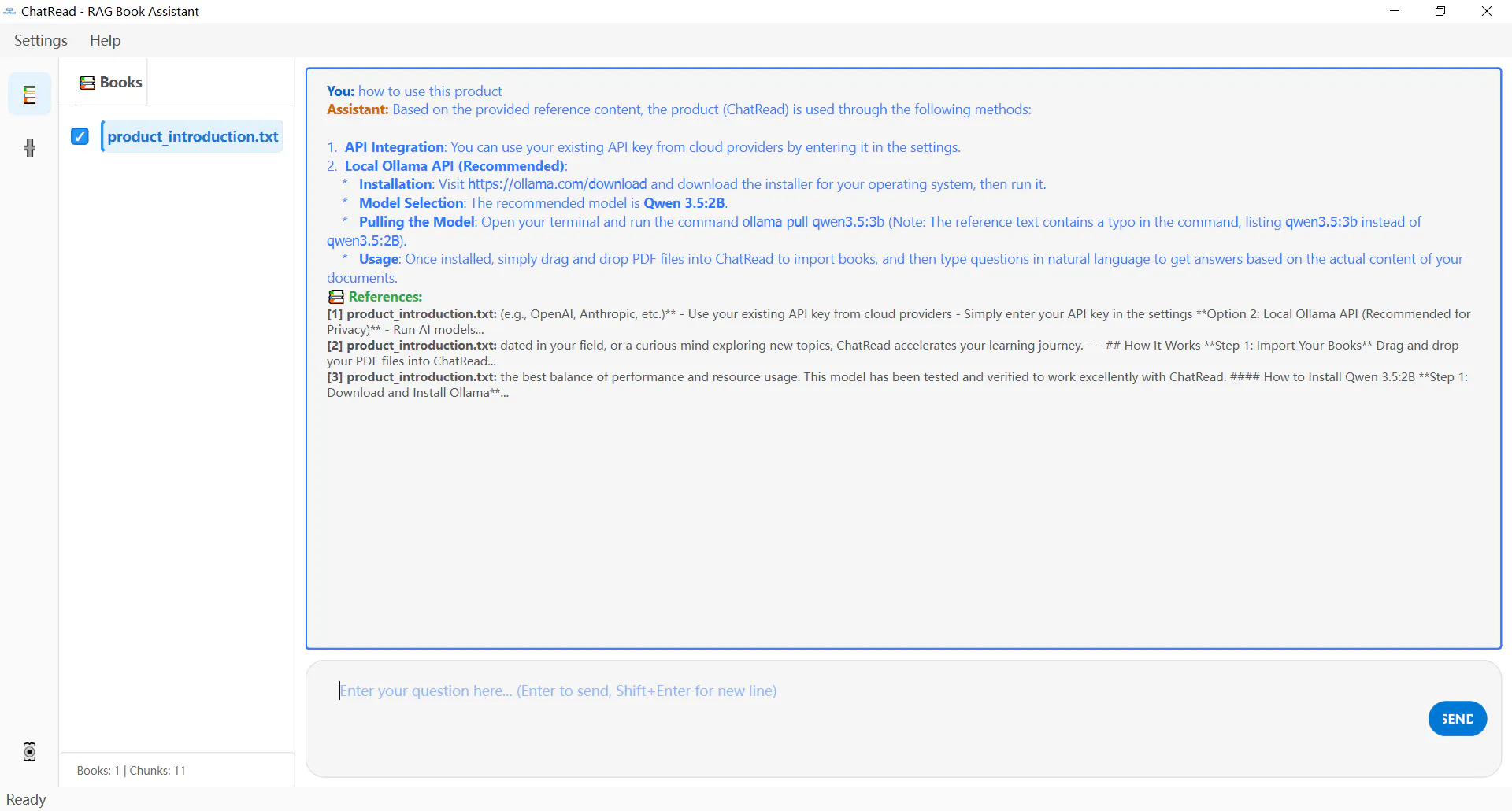Click the 'Pulling the Model' bullet label

point(417,222)
